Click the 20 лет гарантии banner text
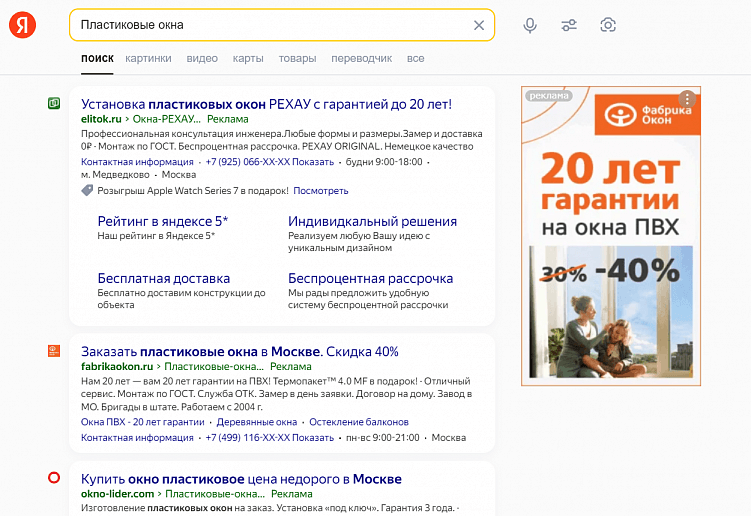The image size is (751, 516). tap(611, 182)
